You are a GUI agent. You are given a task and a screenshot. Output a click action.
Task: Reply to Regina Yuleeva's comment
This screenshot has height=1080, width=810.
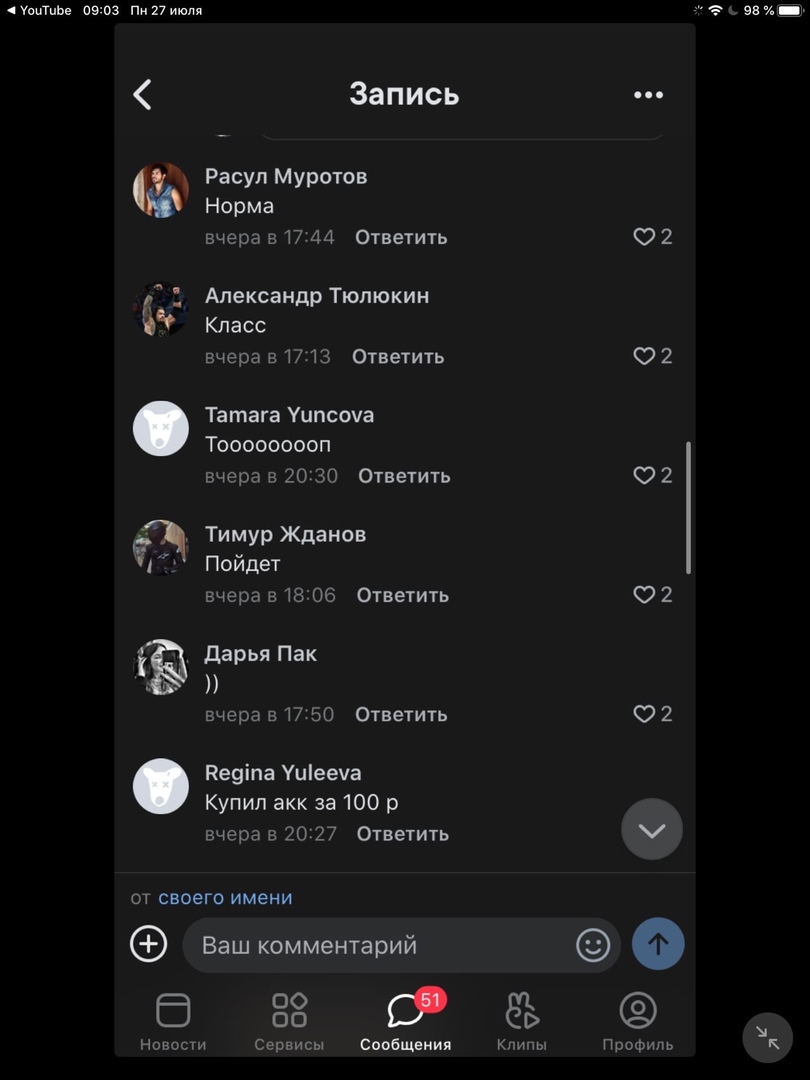(403, 834)
